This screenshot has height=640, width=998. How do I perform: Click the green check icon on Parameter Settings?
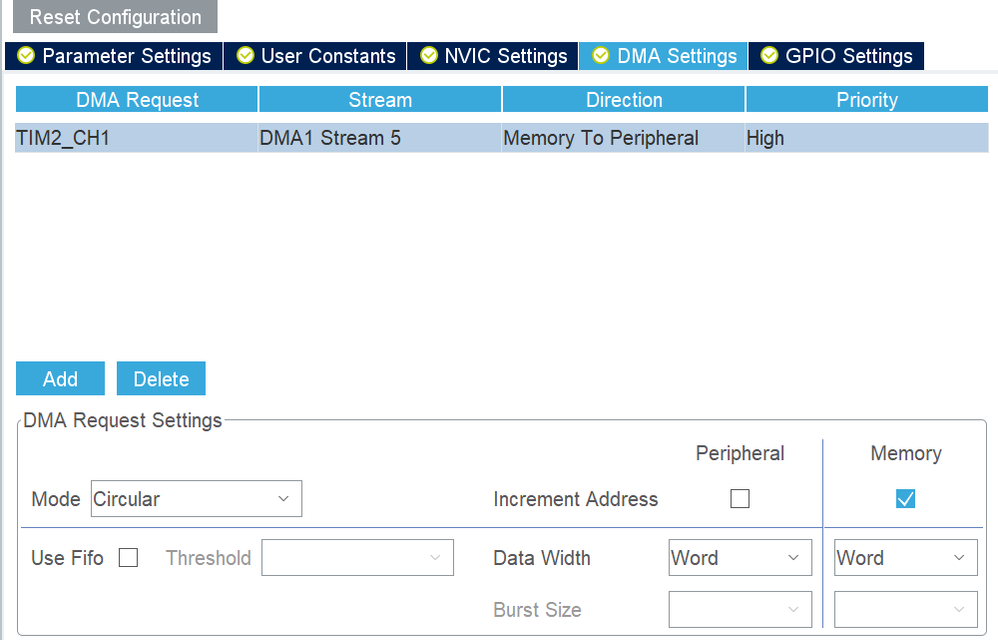26,56
